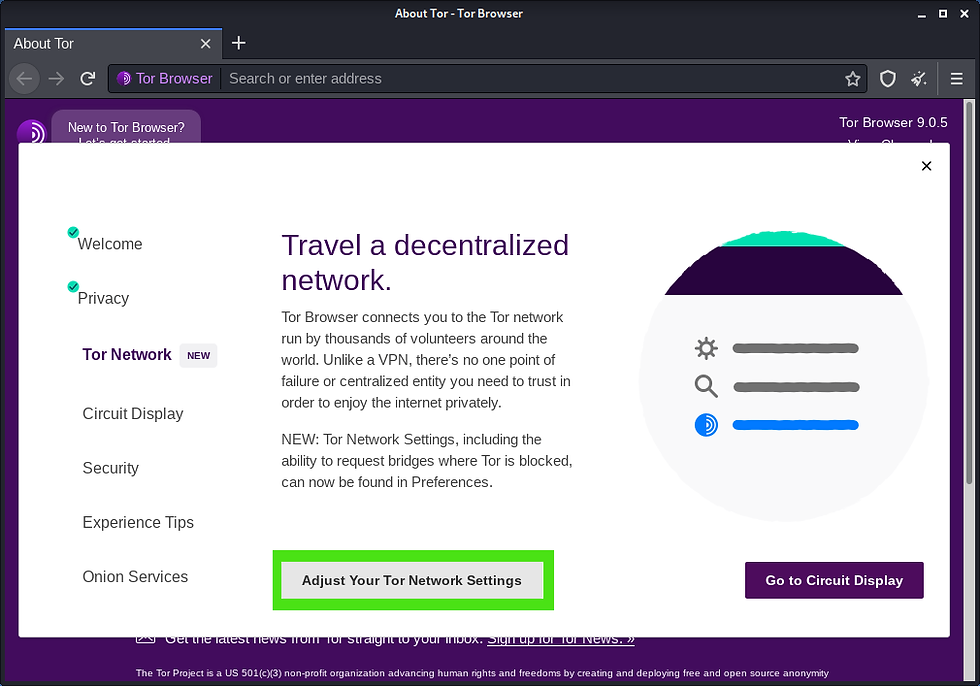
Task: Close the onboarding dialog with X
Action: (926, 166)
